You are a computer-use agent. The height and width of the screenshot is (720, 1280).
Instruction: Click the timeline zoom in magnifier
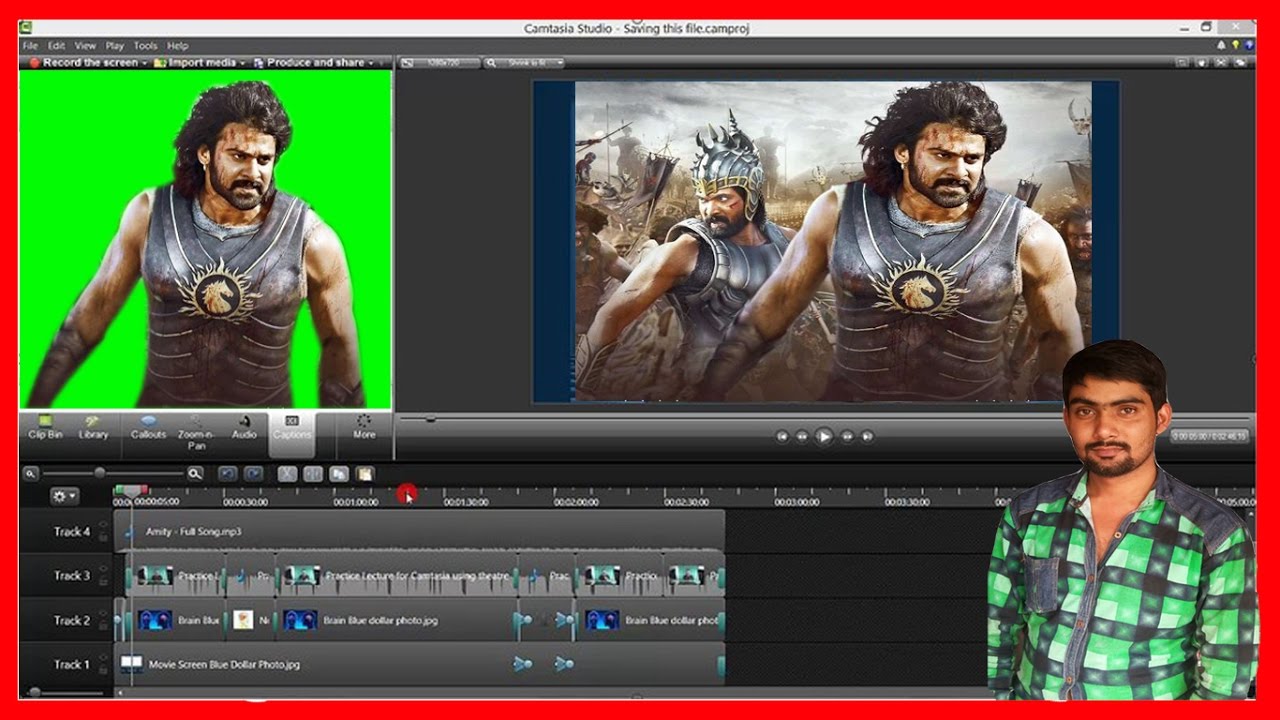click(195, 474)
